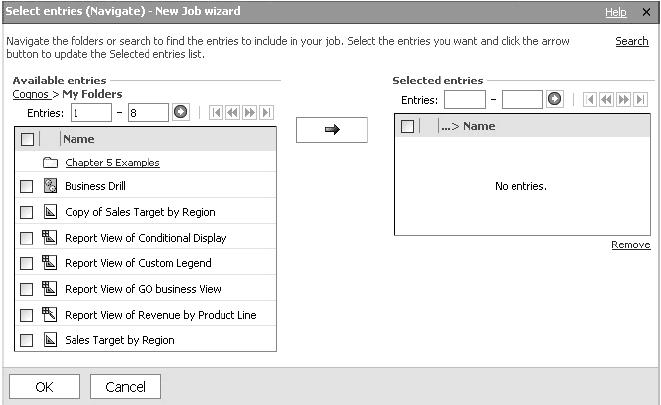The image size is (661, 405).
Task: Click the Copy of Sales Target report icon
Action: click(x=50, y=212)
